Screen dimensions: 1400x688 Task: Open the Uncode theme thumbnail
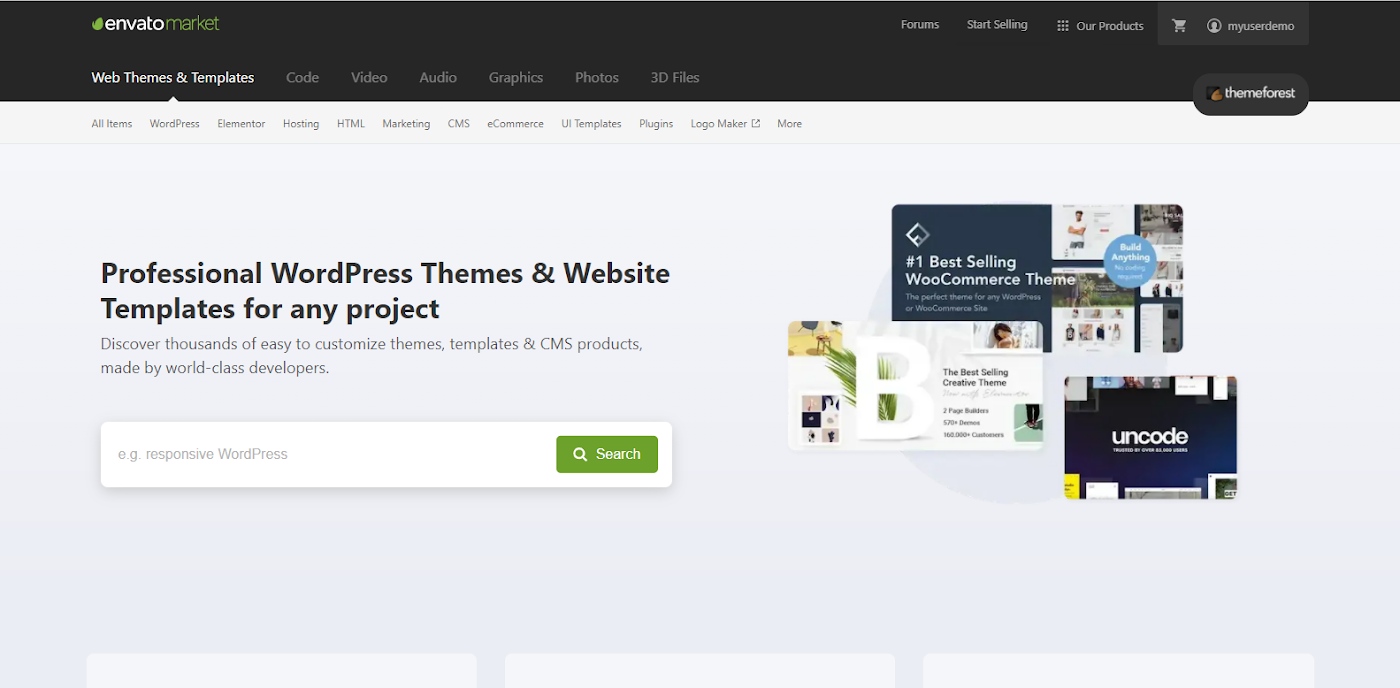point(1150,438)
